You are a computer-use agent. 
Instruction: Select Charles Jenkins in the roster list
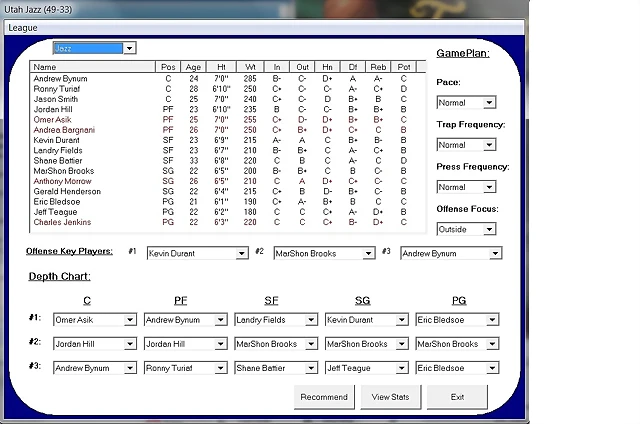(x=228, y=222)
